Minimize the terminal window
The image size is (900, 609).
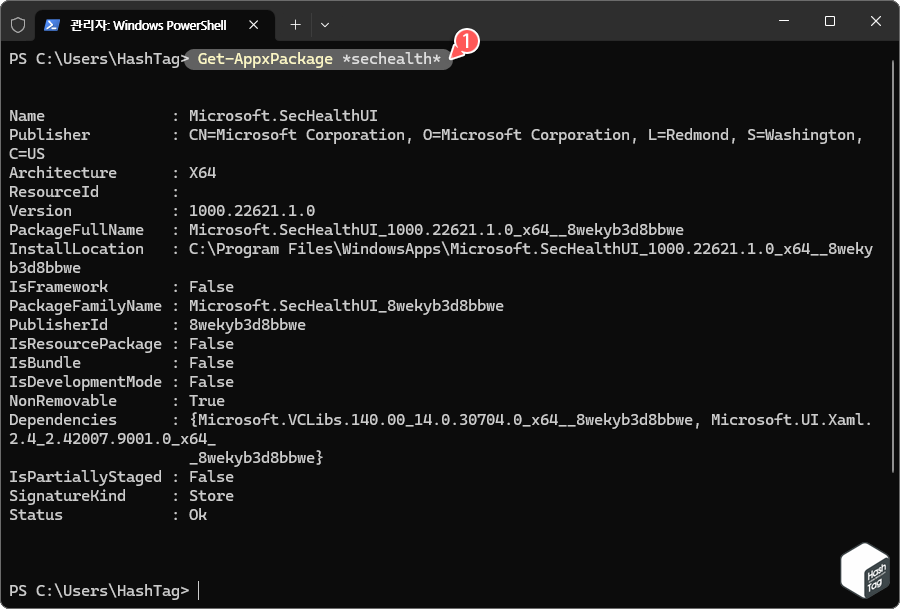[784, 21]
